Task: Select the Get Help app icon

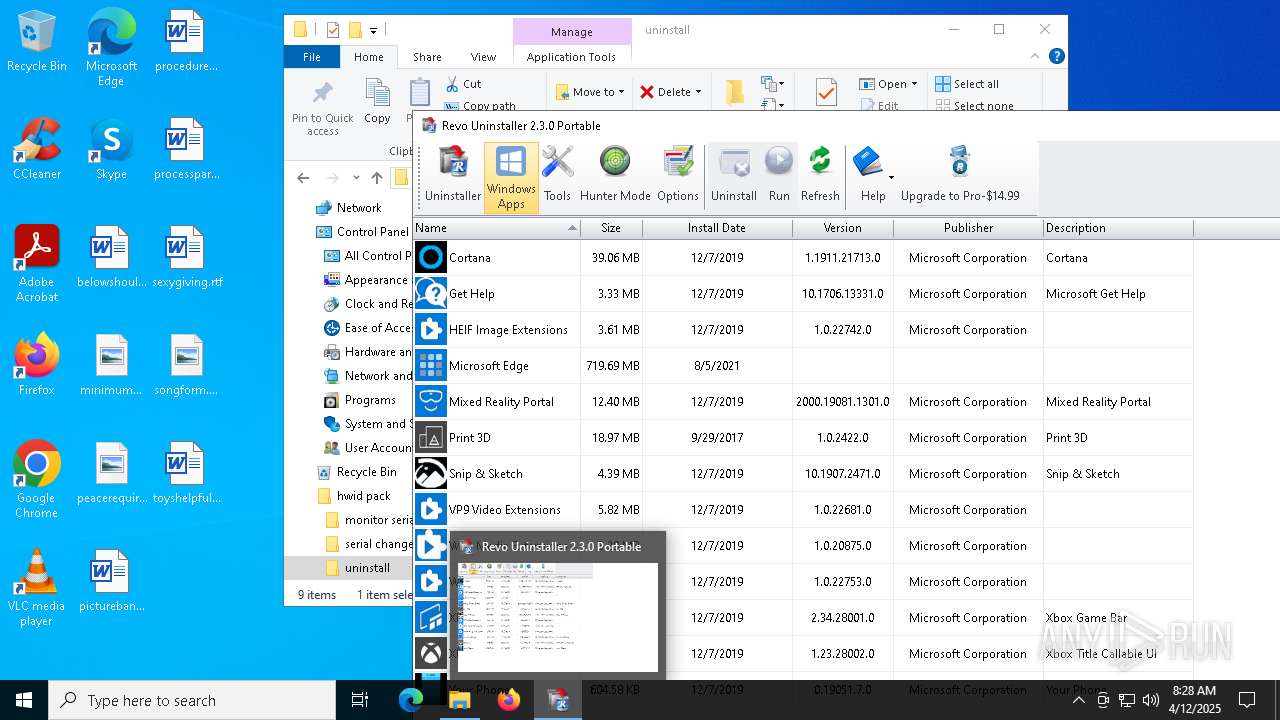Action: [x=431, y=294]
